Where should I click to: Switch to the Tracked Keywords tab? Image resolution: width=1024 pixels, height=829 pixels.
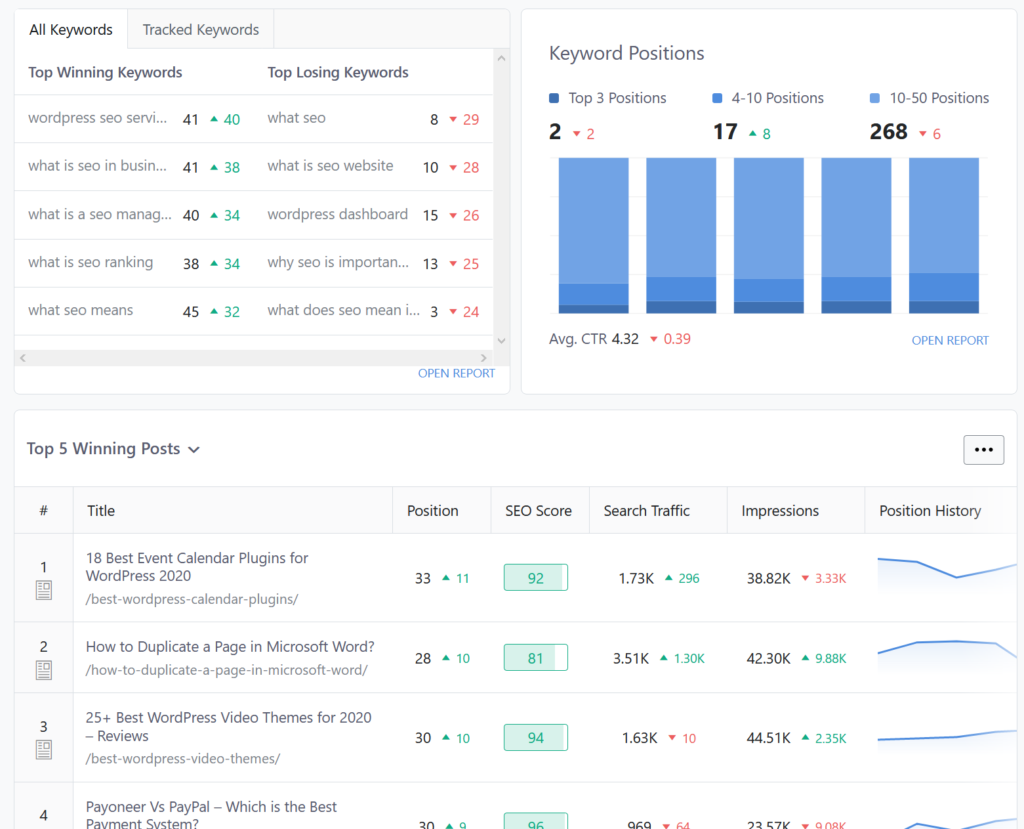[x=200, y=29]
